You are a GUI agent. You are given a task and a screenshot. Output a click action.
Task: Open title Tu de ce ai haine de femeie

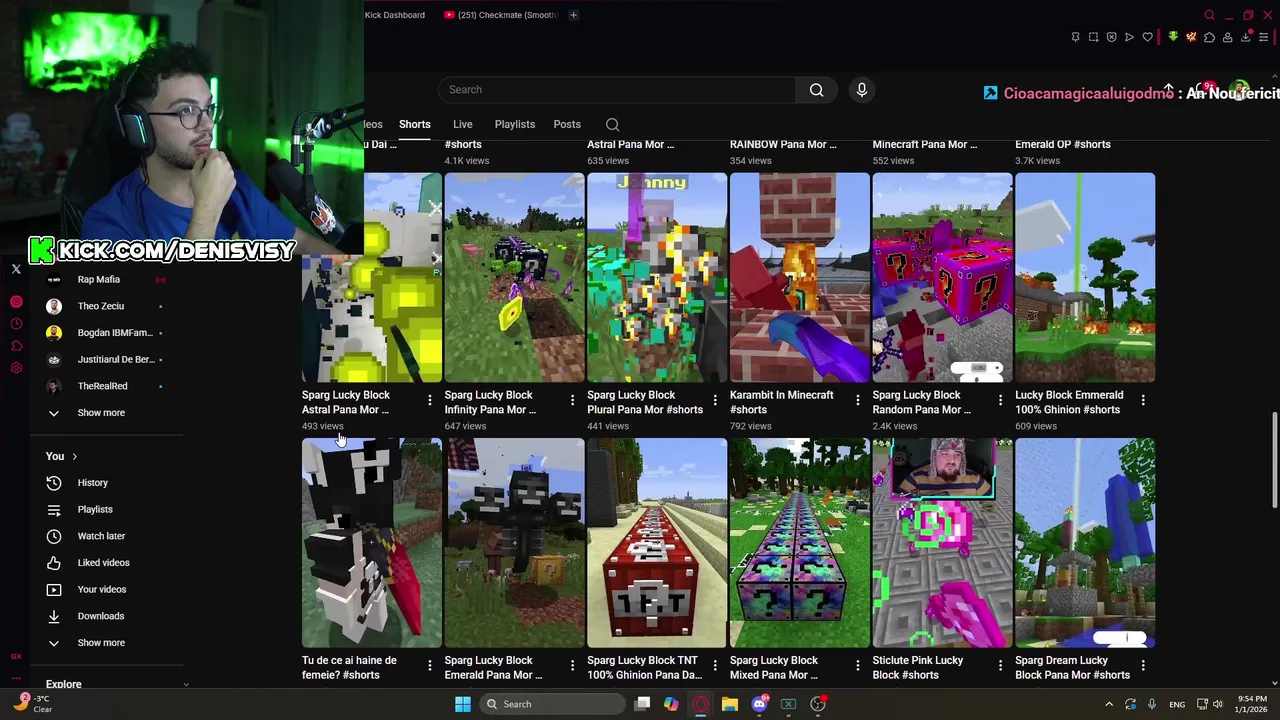coord(349,668)
